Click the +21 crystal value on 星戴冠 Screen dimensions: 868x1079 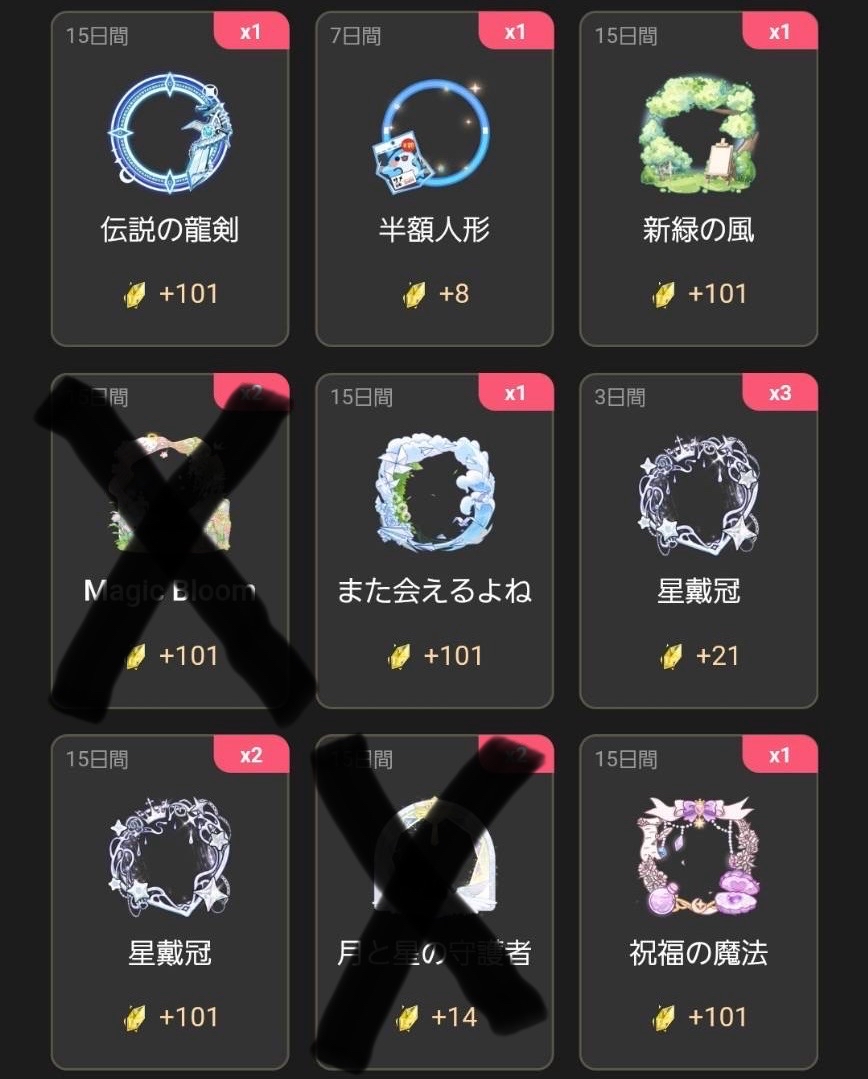coord(717,656)
